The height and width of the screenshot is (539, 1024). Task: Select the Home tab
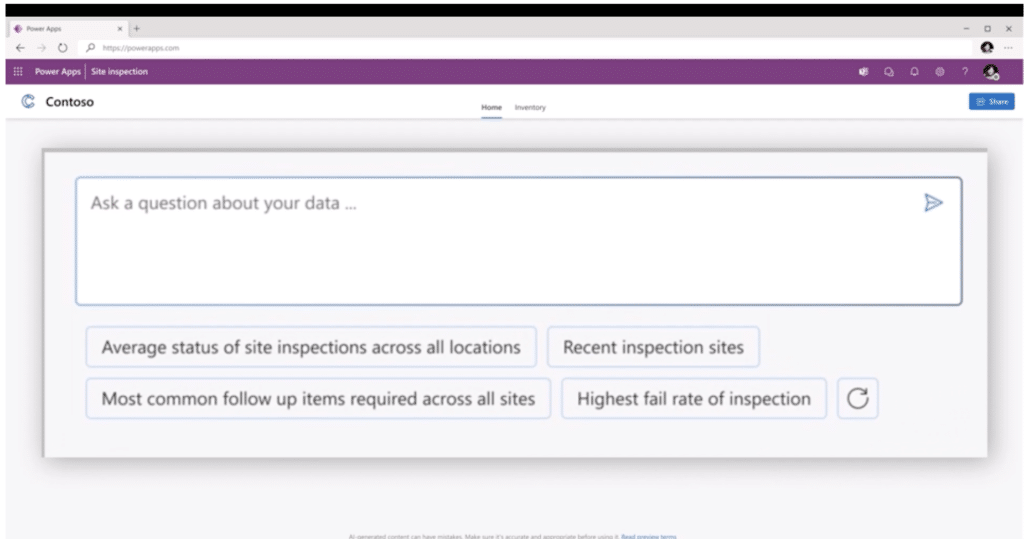(491, 107)
